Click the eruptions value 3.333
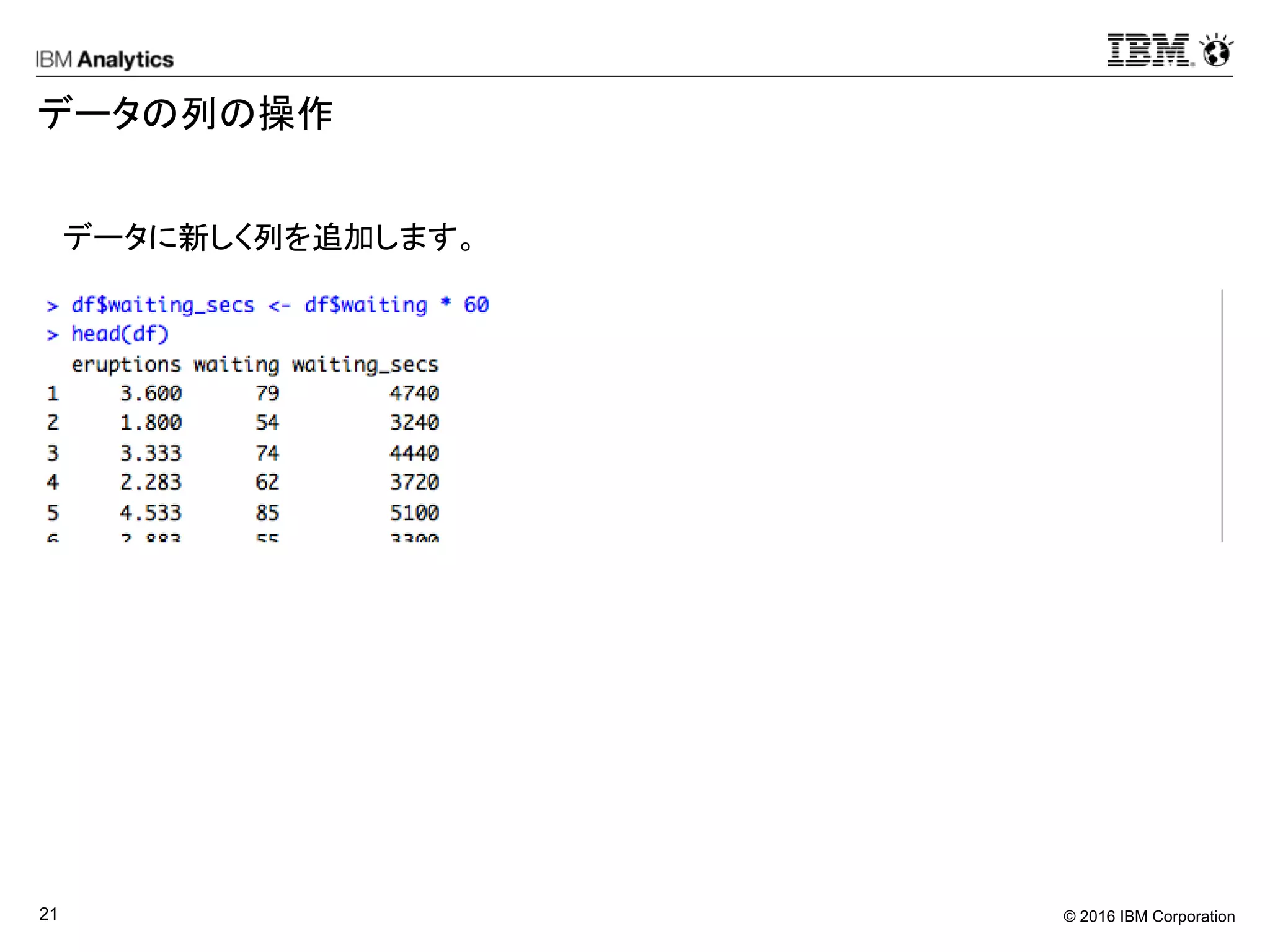This screenshot has width=1270, height=952. pos(151,453)
